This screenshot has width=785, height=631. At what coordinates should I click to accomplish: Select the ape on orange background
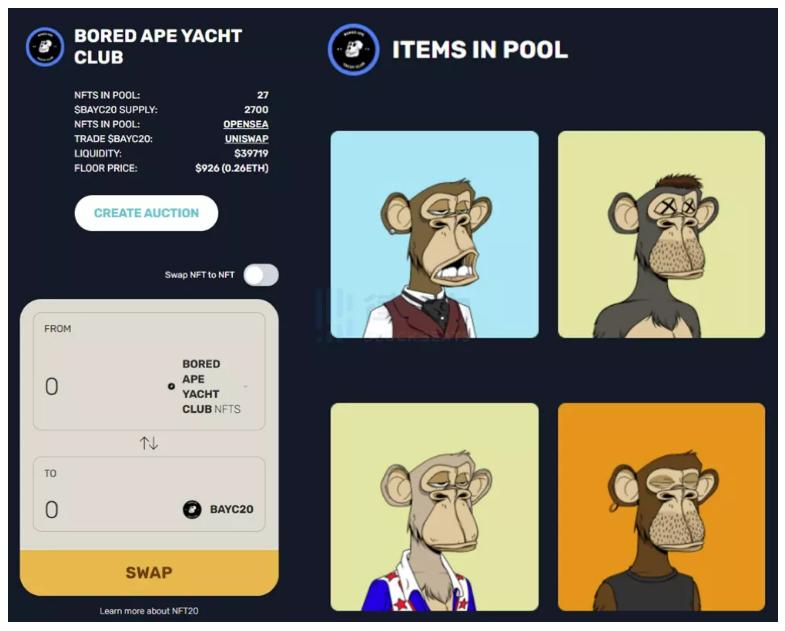coord(661,507)
